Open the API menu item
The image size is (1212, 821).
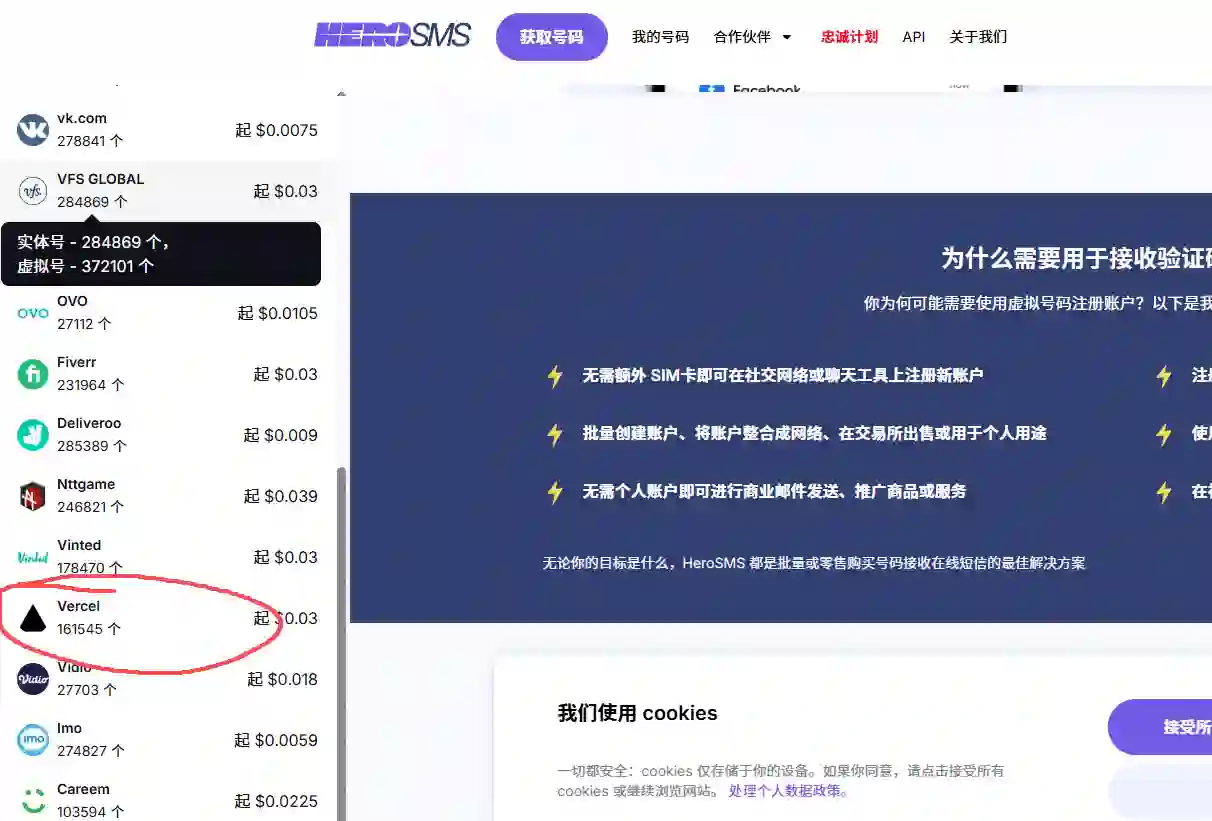[913, 36]
